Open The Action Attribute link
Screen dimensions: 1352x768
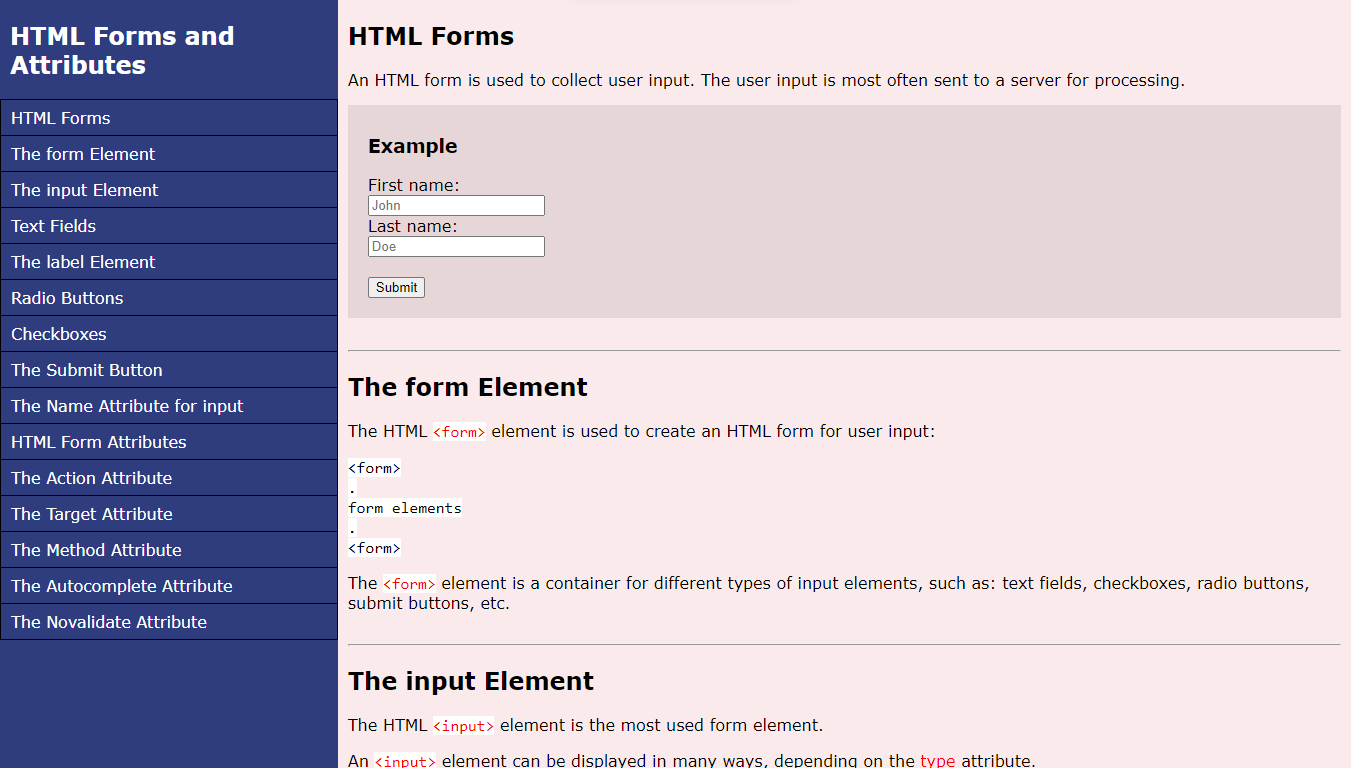169,478
